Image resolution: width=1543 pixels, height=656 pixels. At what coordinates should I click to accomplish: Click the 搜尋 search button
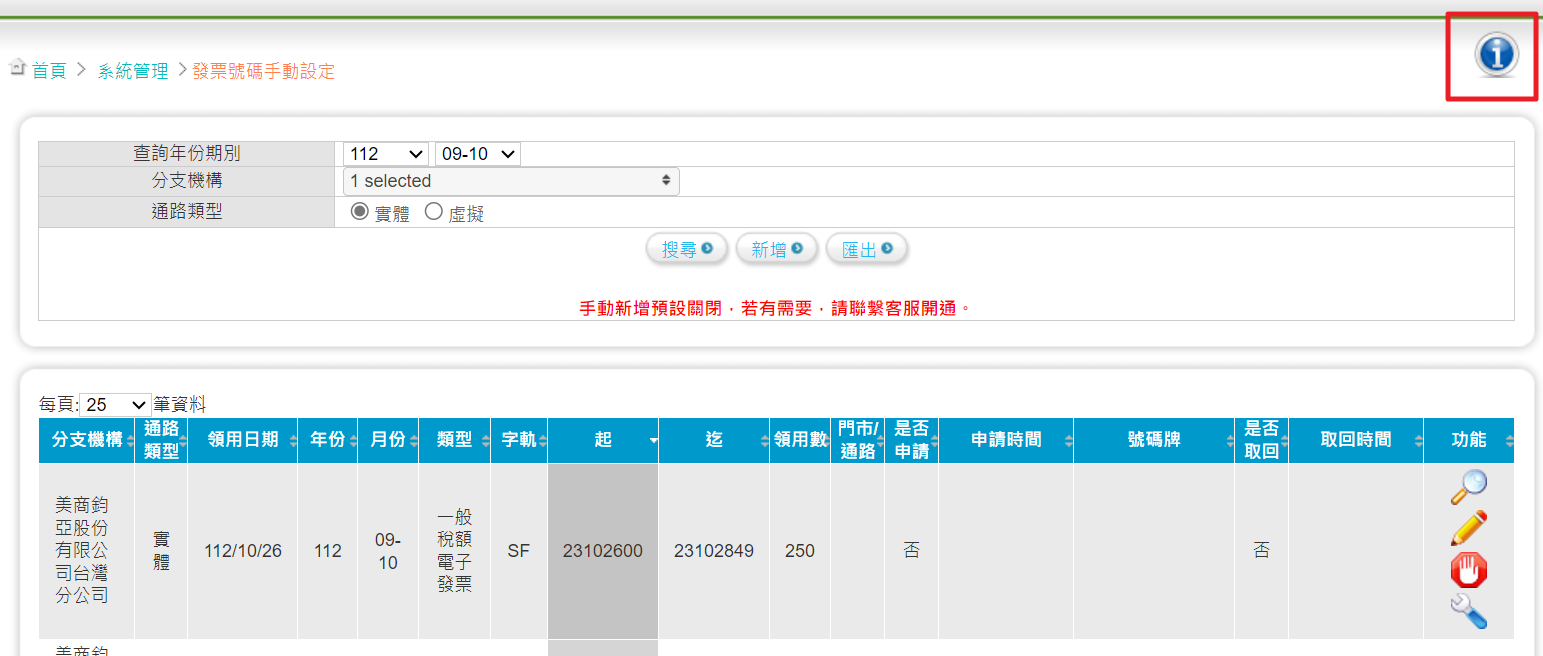(x=686, y=249)
